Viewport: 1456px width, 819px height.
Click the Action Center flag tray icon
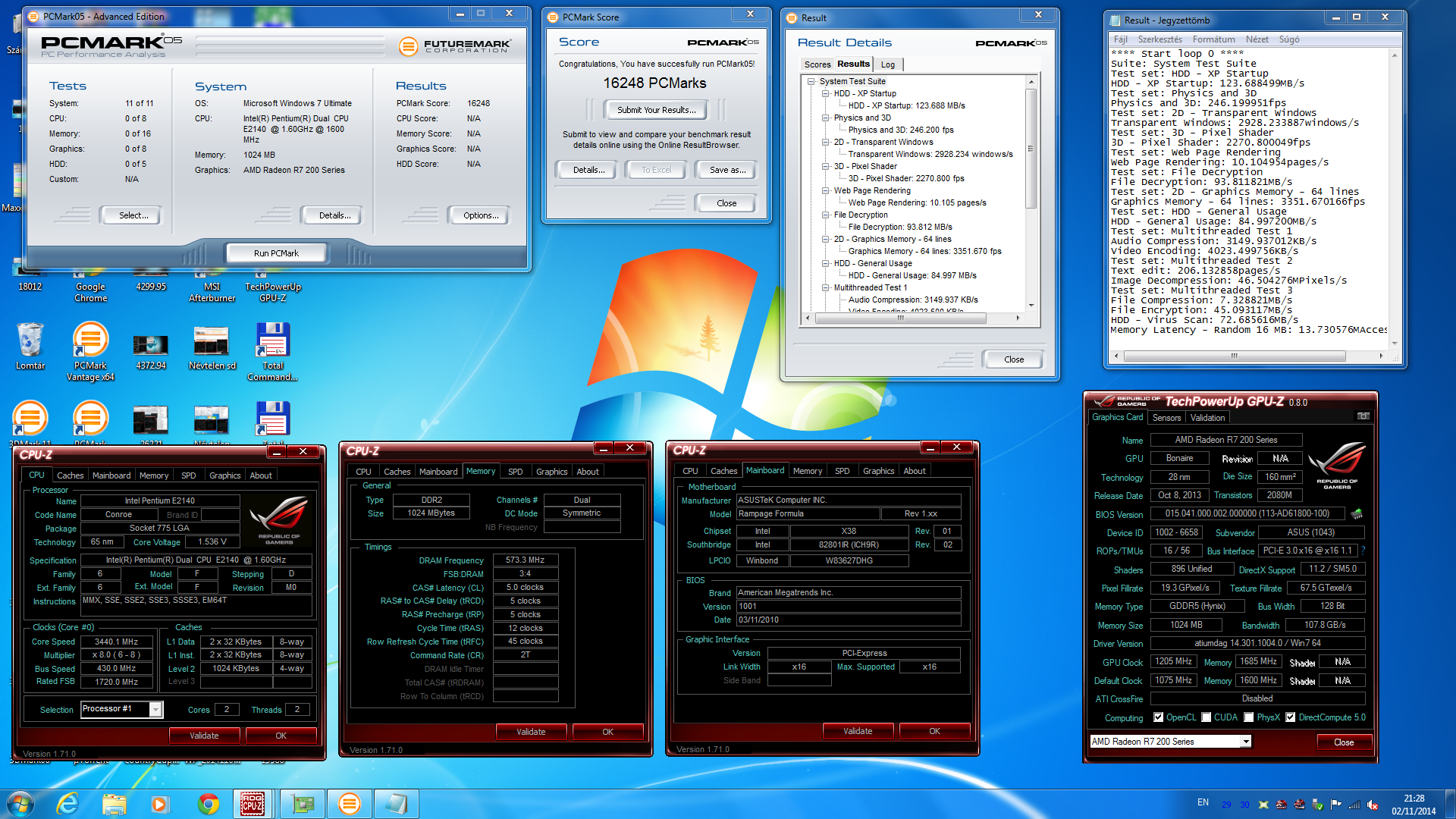click(1336, 805)
